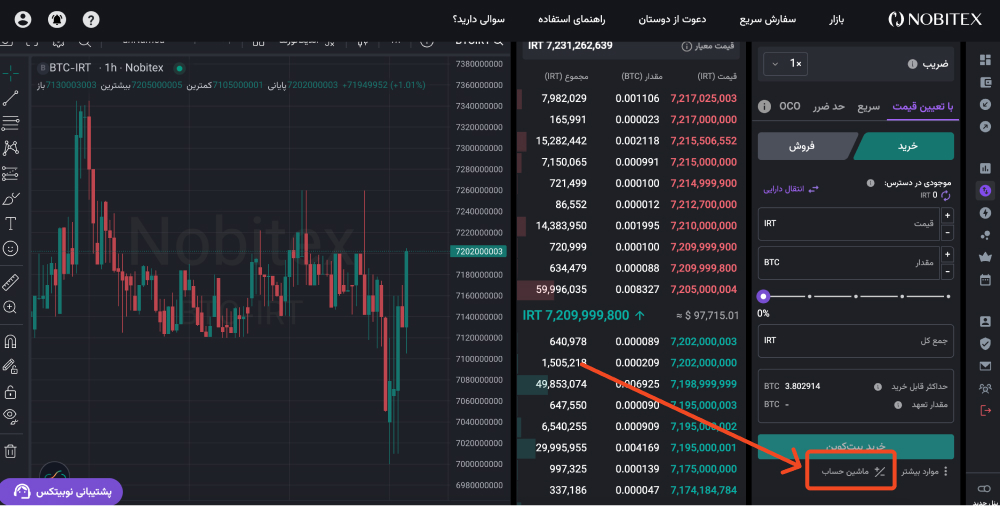The image size is (1000, 506).
Task: Click the trash remove drawings icon
Action: pyautogui.click(x=10, y=450)
